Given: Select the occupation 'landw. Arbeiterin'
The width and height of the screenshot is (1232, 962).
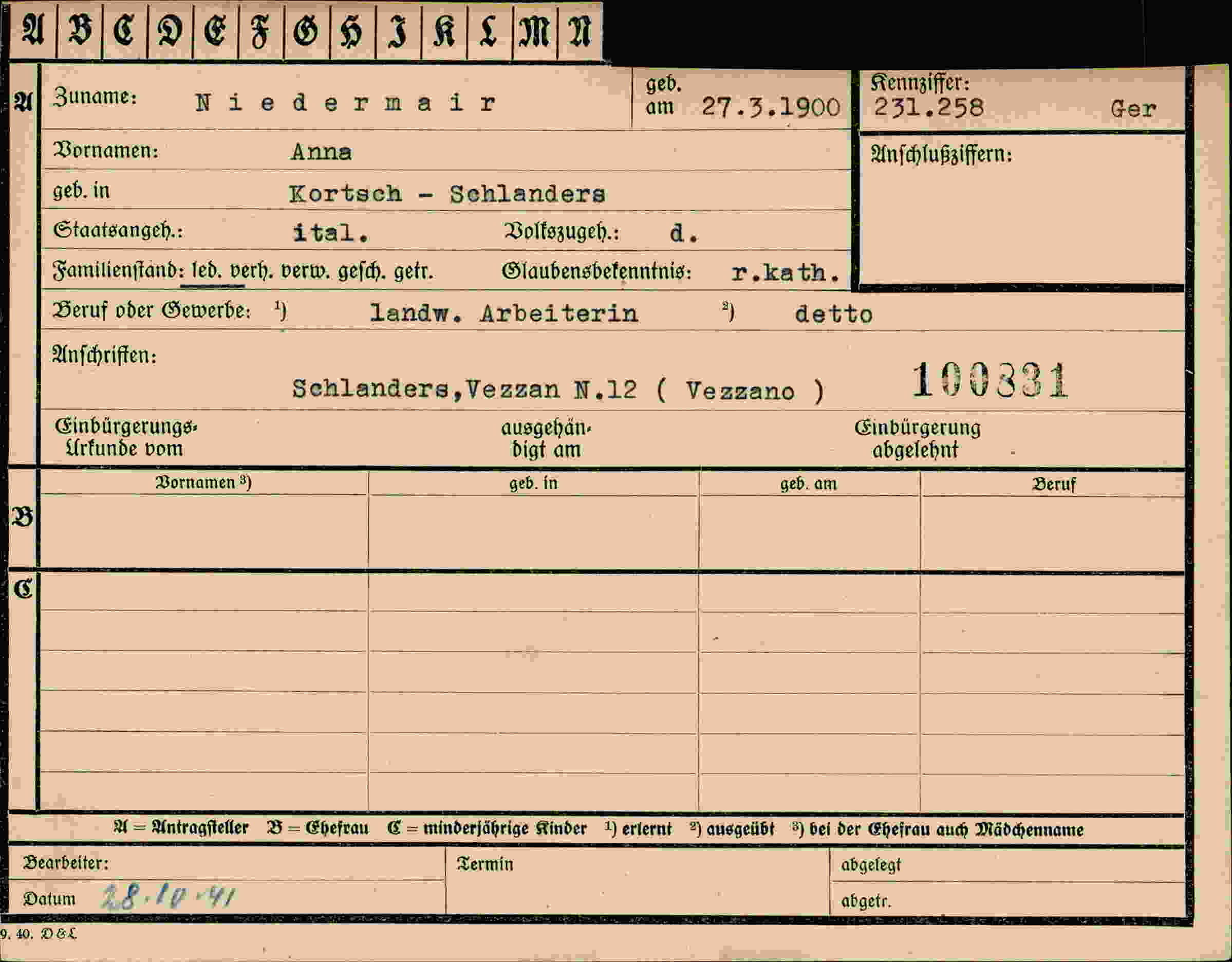Looking at the screenshot, I should click(504, 313).
